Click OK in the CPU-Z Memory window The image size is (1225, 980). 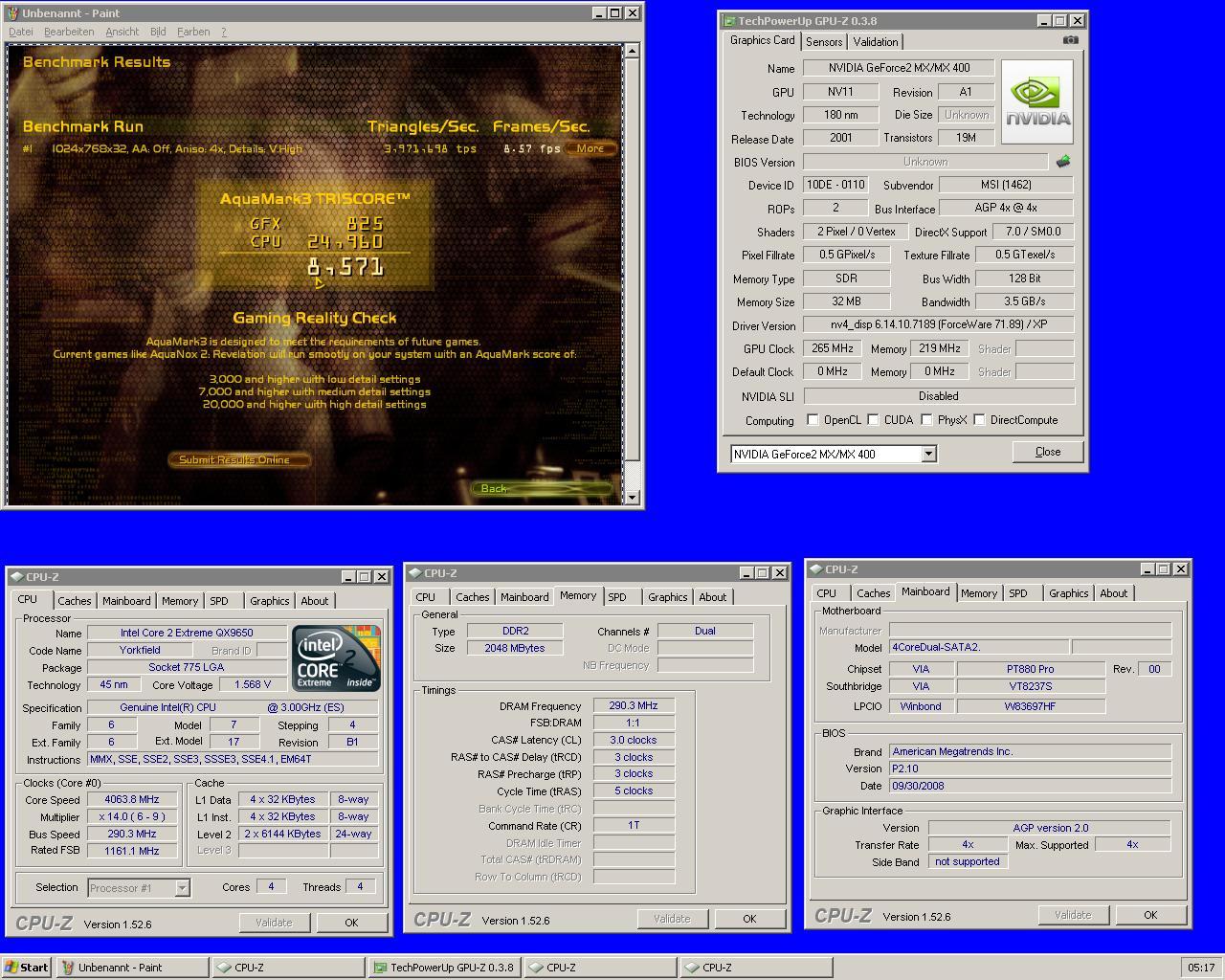(x=749, y=919)
